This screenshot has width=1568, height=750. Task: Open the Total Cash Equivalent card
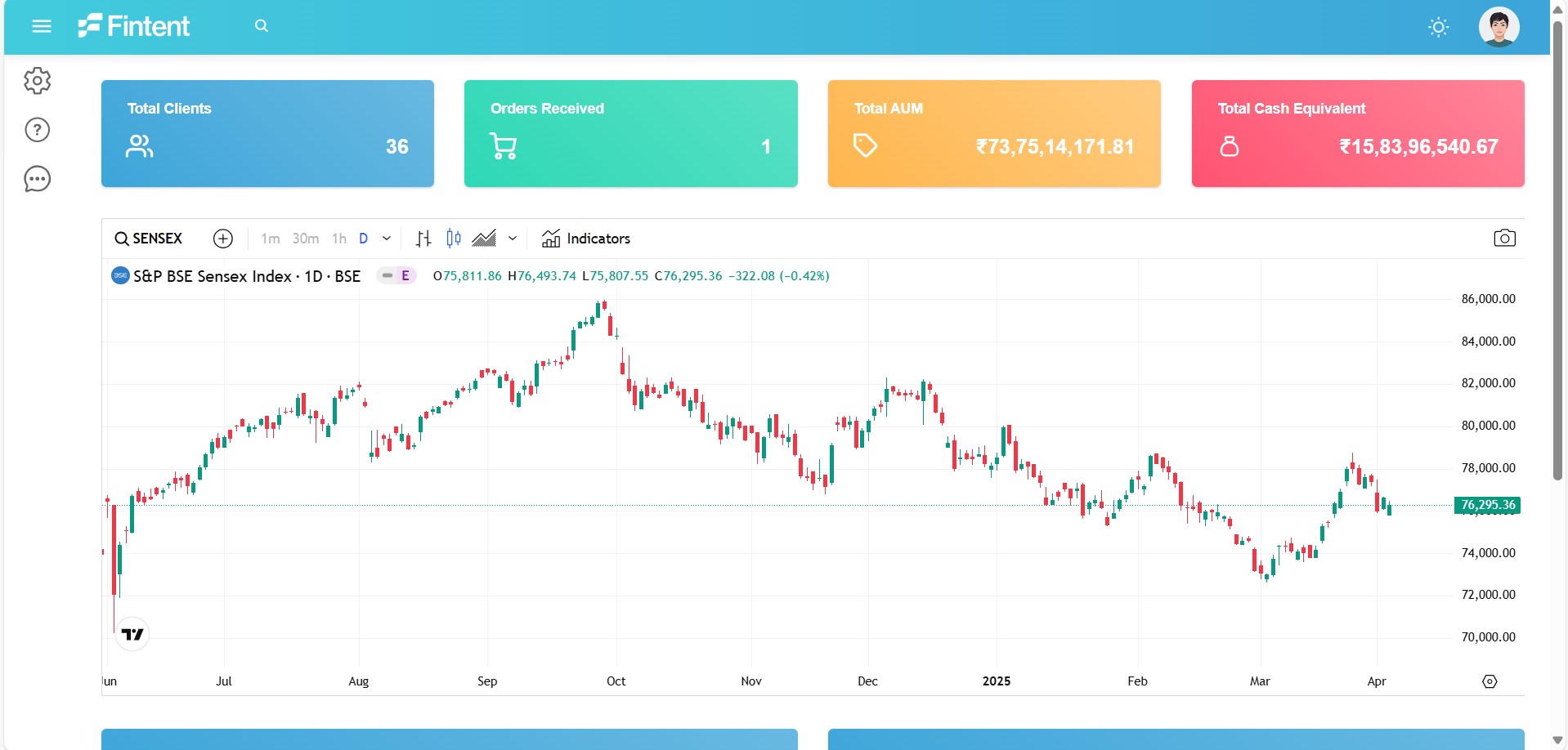click(1358, 133)
